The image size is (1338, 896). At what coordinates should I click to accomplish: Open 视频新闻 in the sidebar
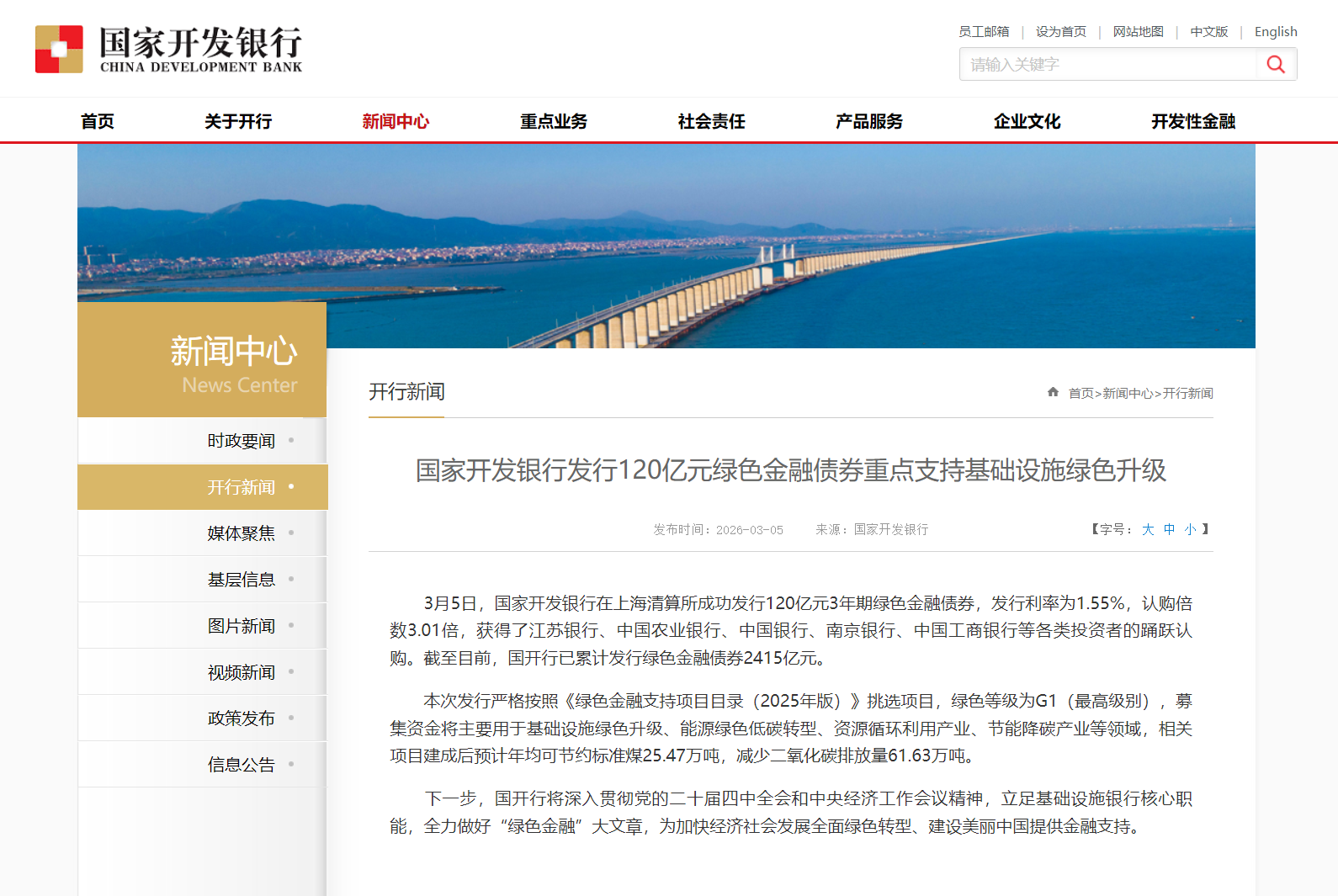[242, 672]
